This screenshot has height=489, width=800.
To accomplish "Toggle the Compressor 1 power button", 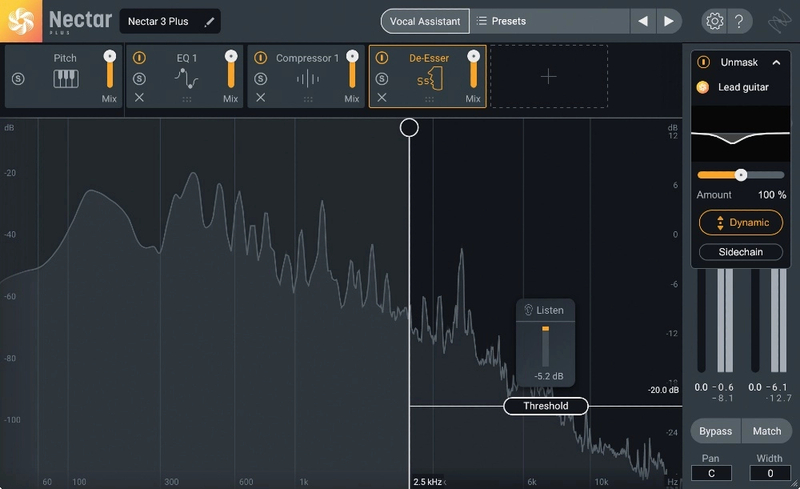I will pyautogui.click(x=261, y=58).
